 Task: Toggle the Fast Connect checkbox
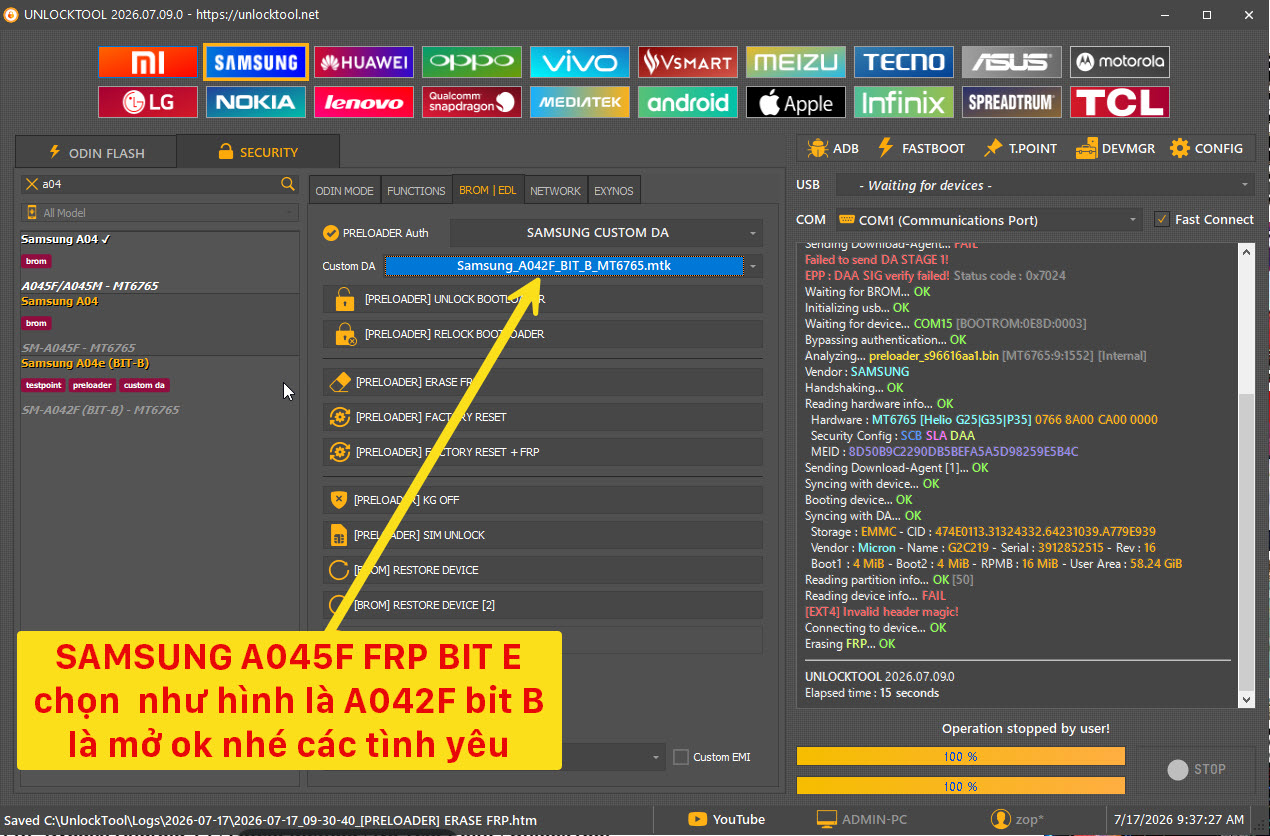[1203, 219]
